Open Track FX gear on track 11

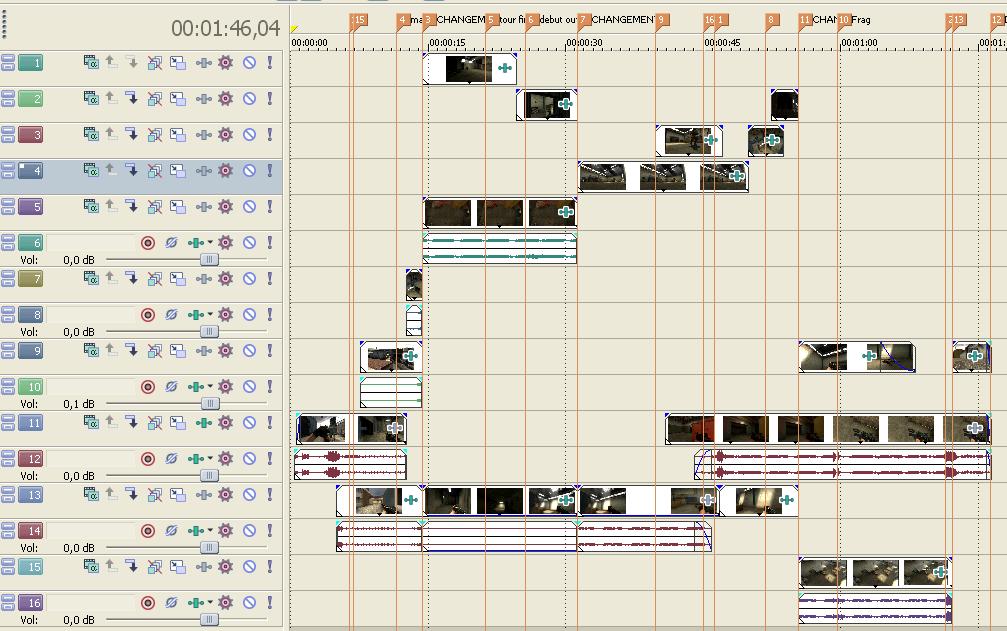coord(225,422)
